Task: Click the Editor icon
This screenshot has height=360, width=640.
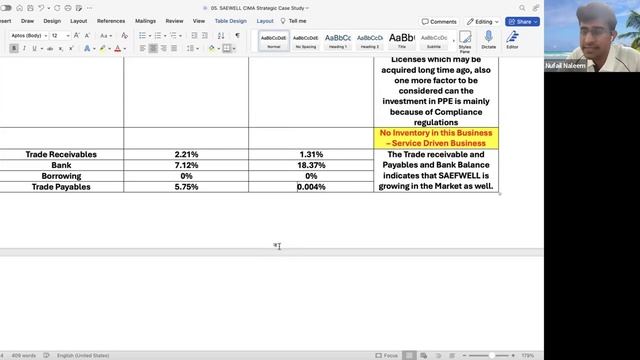Action: [x=512, y=41]
